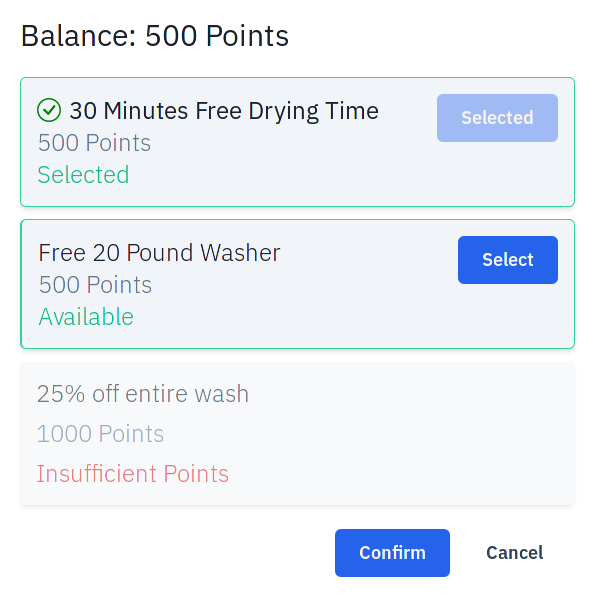Click 500 Points under Free 20 Pound Washer
The height and width of the screenshot is (600, 600).
coord(95,285)
